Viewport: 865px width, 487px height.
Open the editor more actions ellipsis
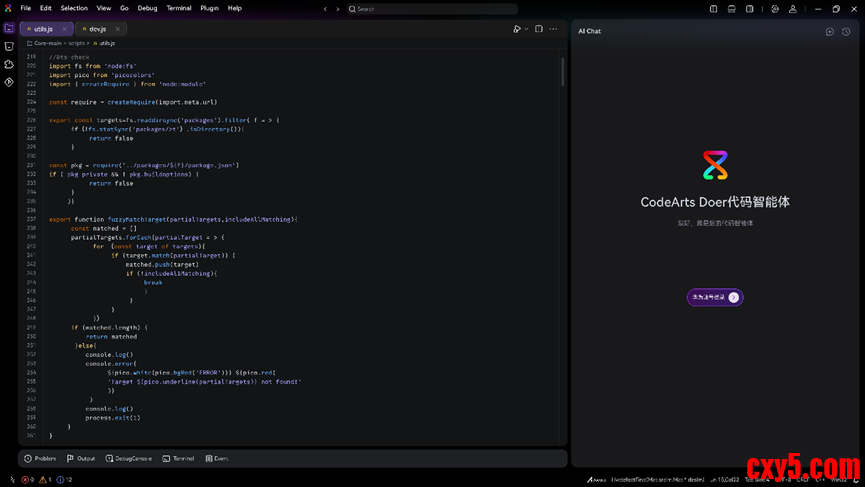tap(553, 29)
